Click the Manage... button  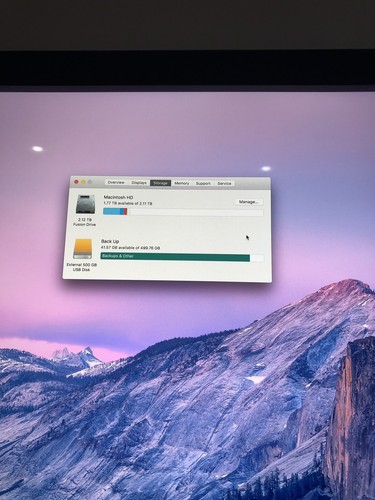[x=249, y=202]
